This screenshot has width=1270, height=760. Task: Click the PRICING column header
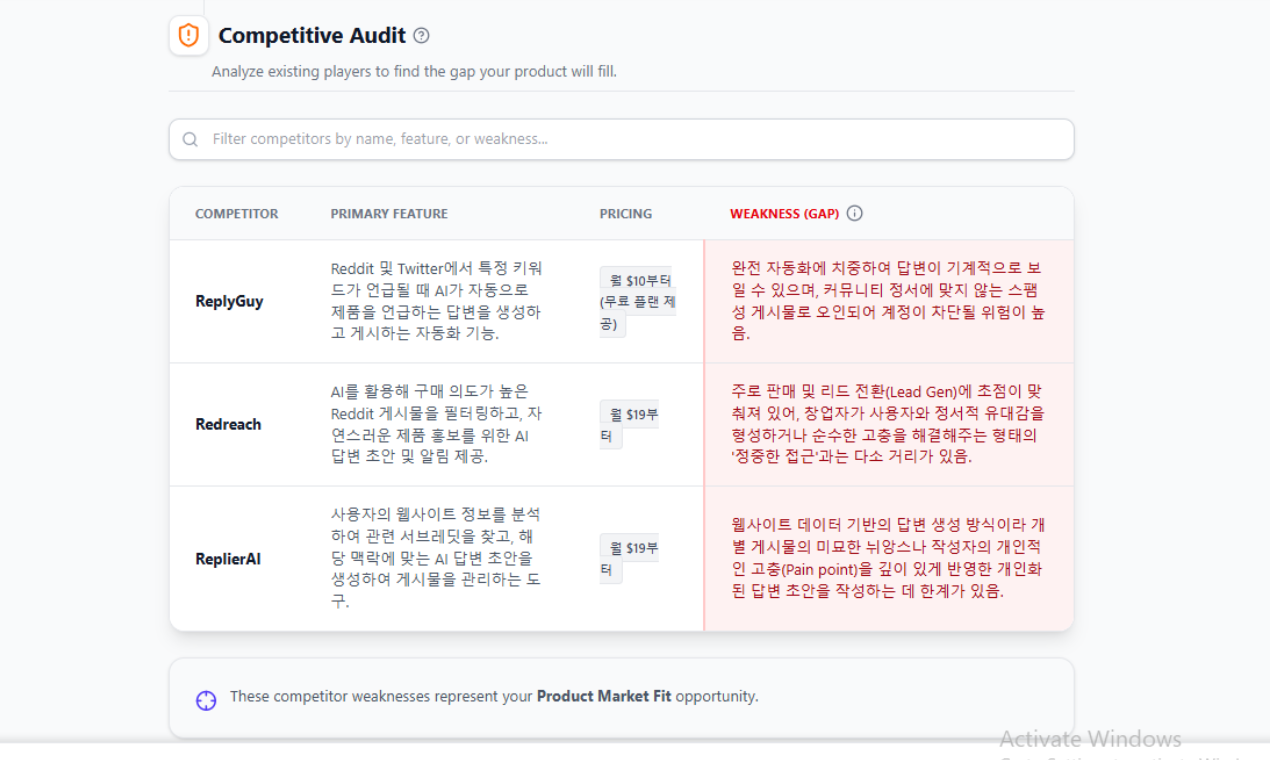pyautogui.click(x=625, y=213)
